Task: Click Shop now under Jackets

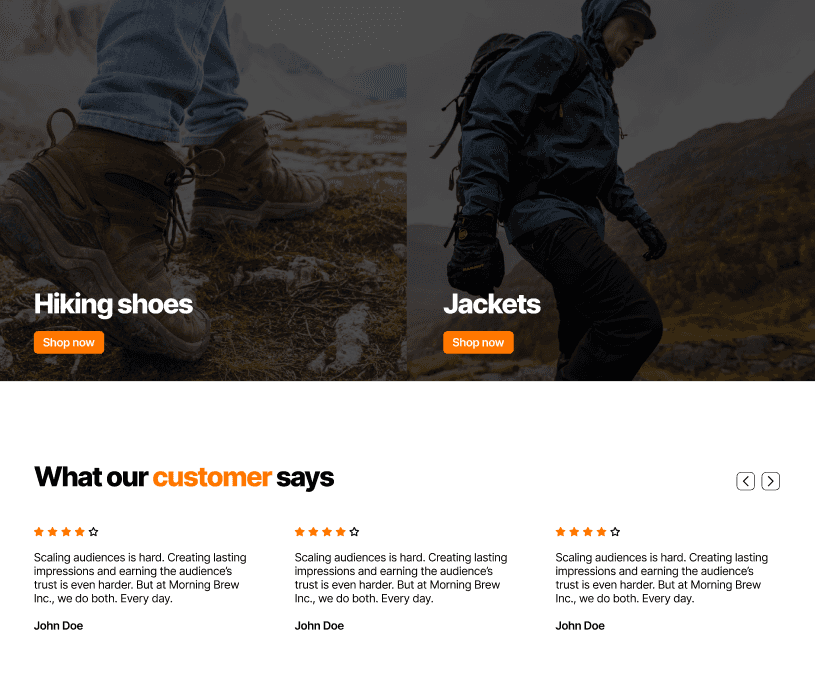Action: (478, 342)
